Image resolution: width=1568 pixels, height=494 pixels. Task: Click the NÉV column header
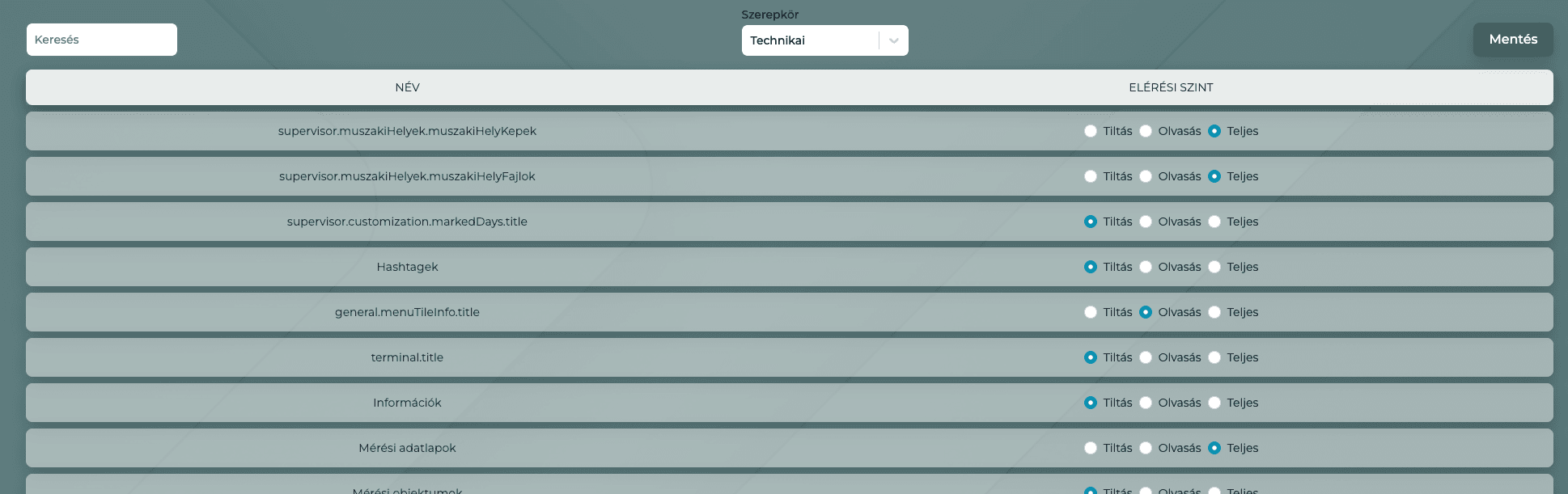pyautogui.click(x=407, y=87)
